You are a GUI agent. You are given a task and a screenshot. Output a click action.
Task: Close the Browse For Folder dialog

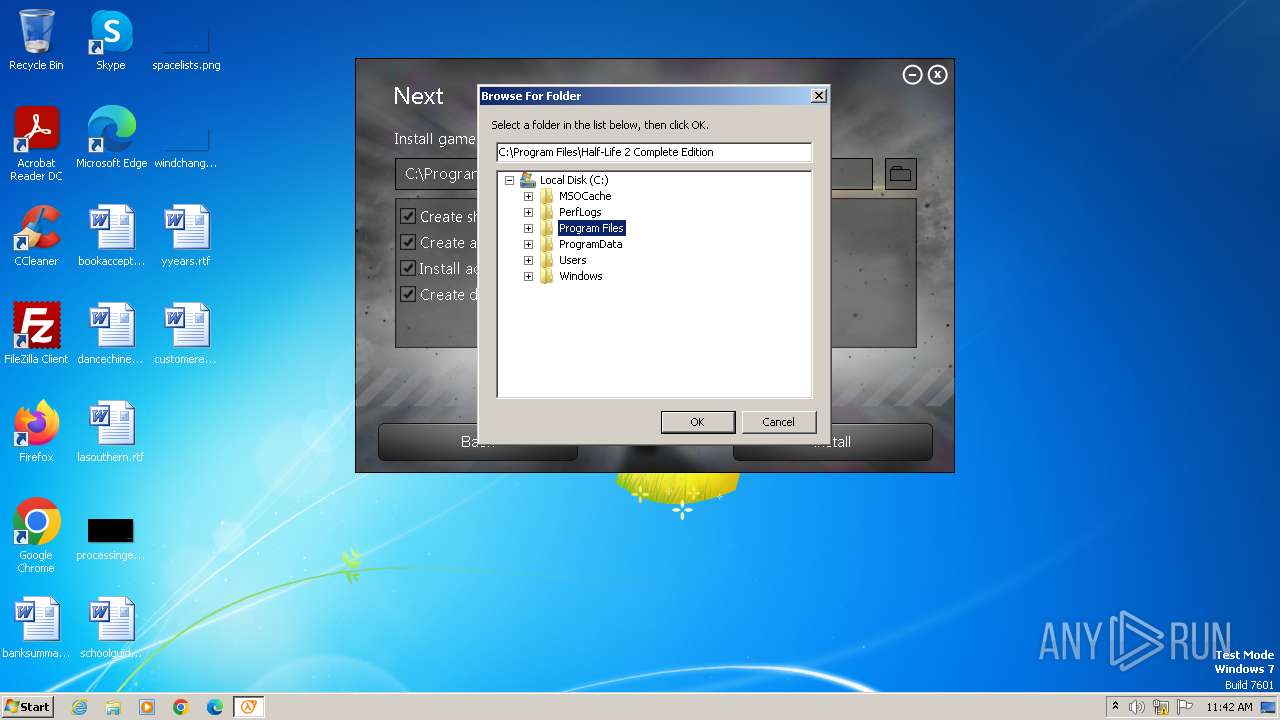tap(818, 96)
